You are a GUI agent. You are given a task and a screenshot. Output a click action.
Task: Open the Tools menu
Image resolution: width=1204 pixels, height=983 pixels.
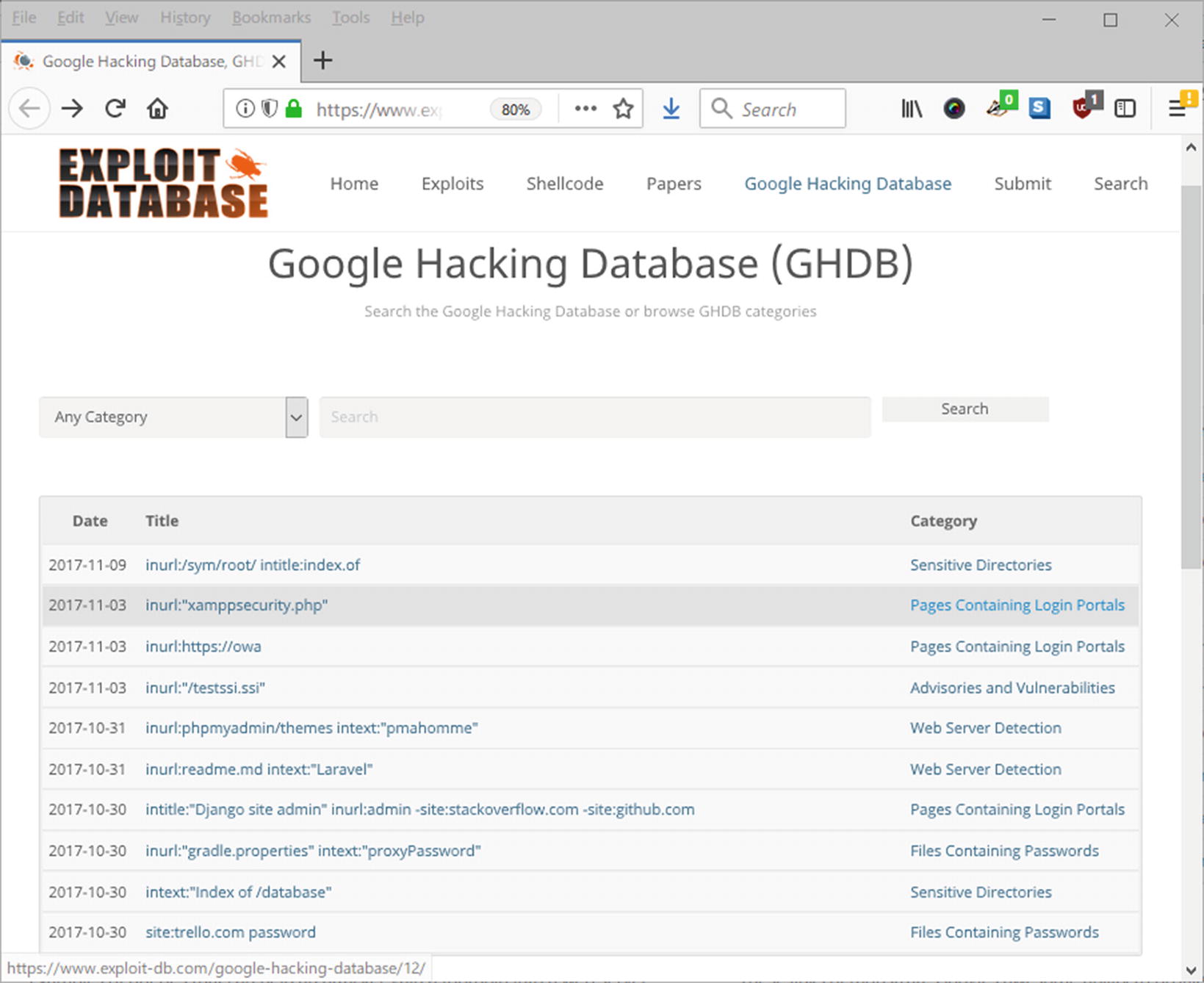[350, 18]
